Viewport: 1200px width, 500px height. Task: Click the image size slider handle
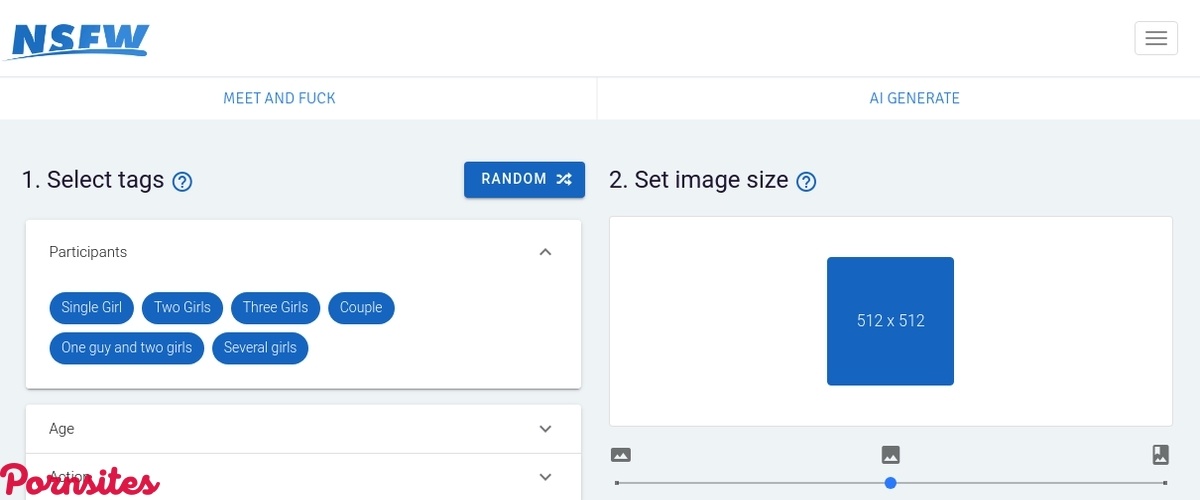890,483
